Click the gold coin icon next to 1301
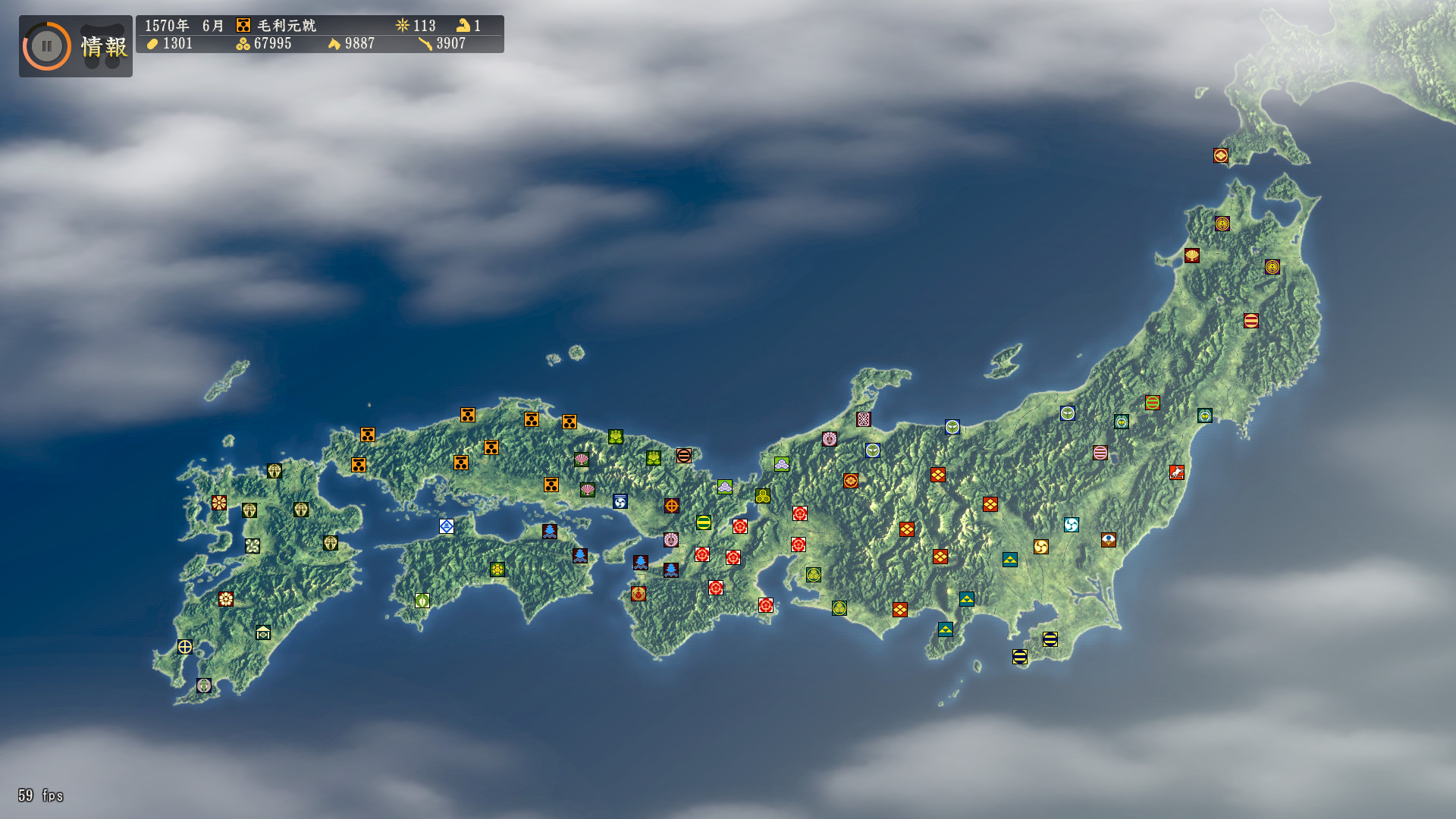 (152, 44)
